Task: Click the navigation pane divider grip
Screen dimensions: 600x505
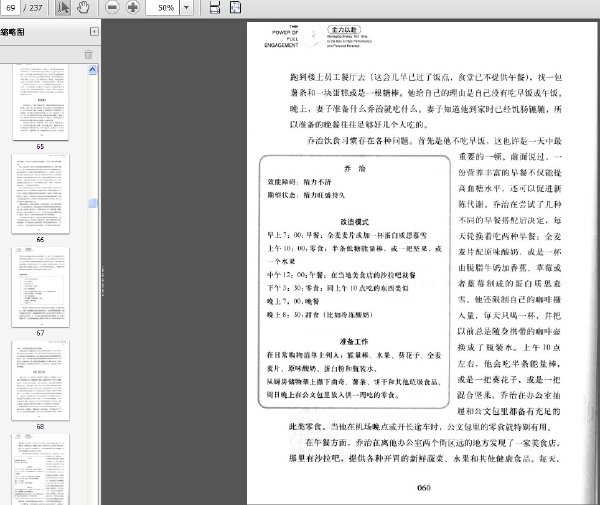Action: [102, 281]
